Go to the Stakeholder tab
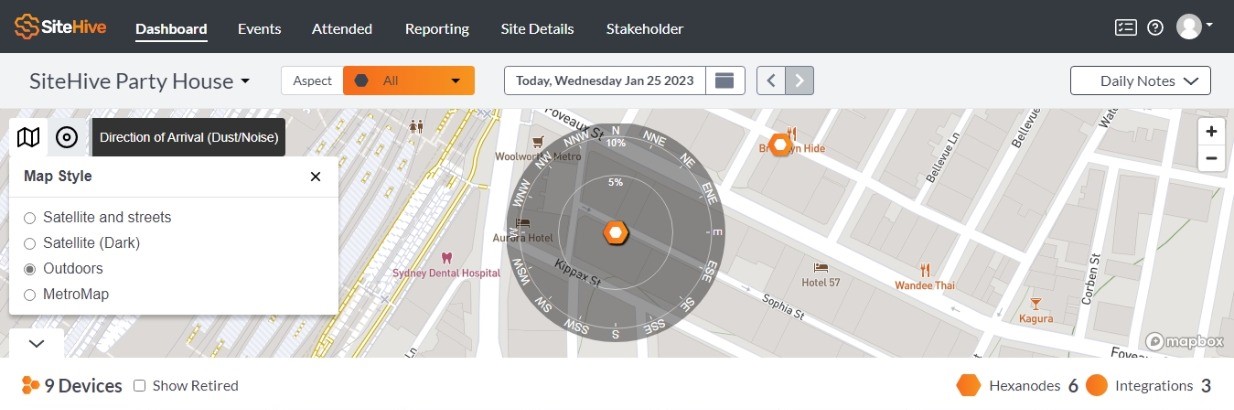The height and width of the screenshot is (410, 1234). click(645, 29)
